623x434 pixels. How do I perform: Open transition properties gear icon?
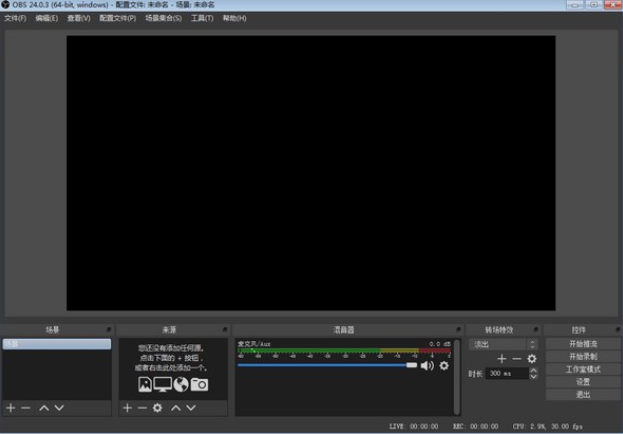pos(532,359)
